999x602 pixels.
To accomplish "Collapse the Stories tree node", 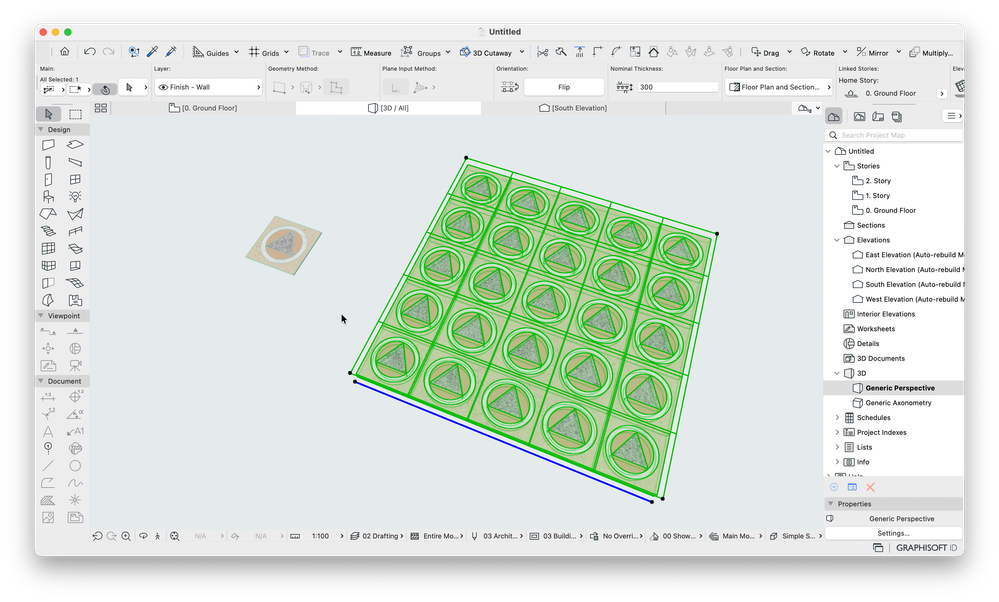I will [837, 166].
